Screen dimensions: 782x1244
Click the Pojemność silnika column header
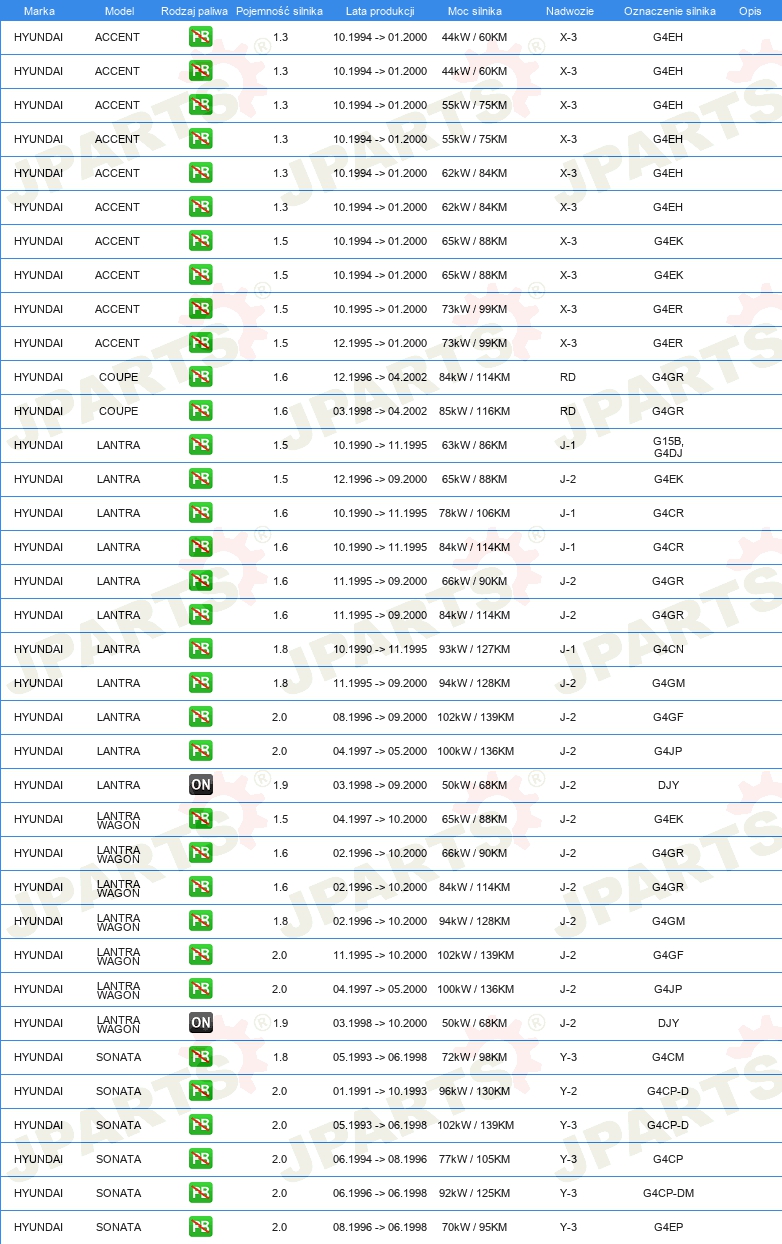(279, 11)
